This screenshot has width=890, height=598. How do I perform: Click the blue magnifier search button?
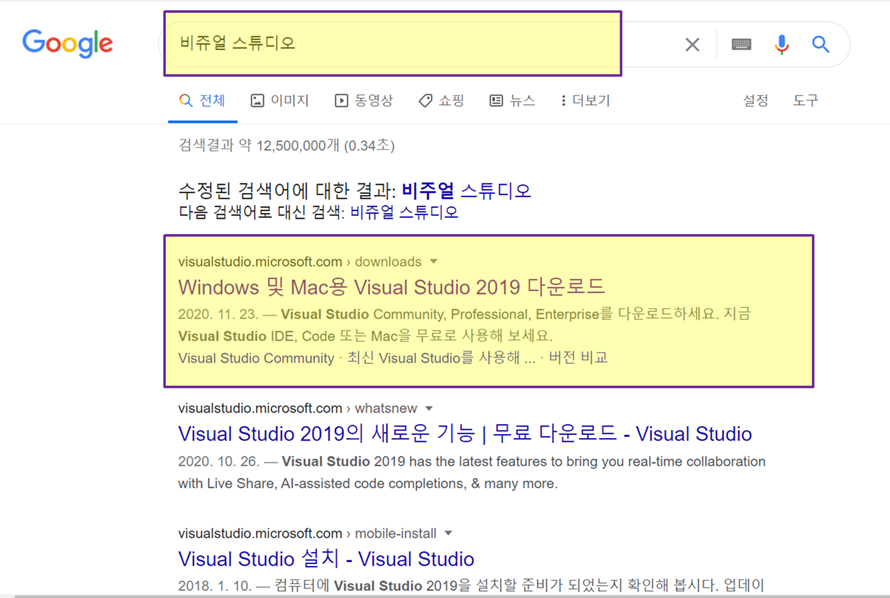[820, 44]
